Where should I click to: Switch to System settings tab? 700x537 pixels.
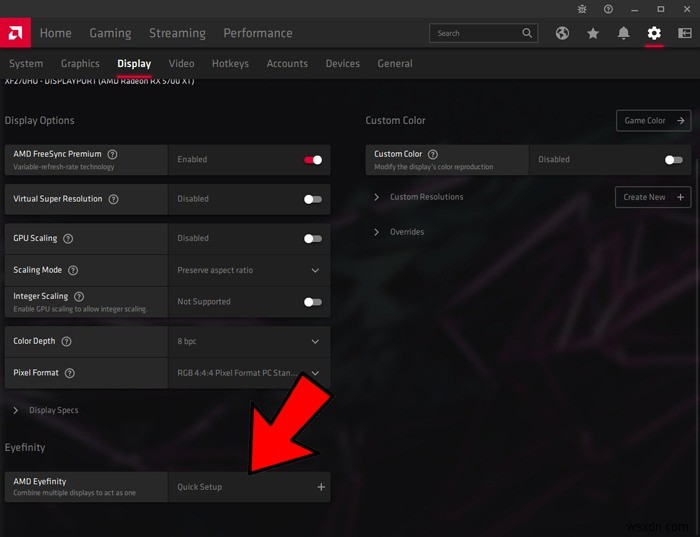[x=26, y=64]
